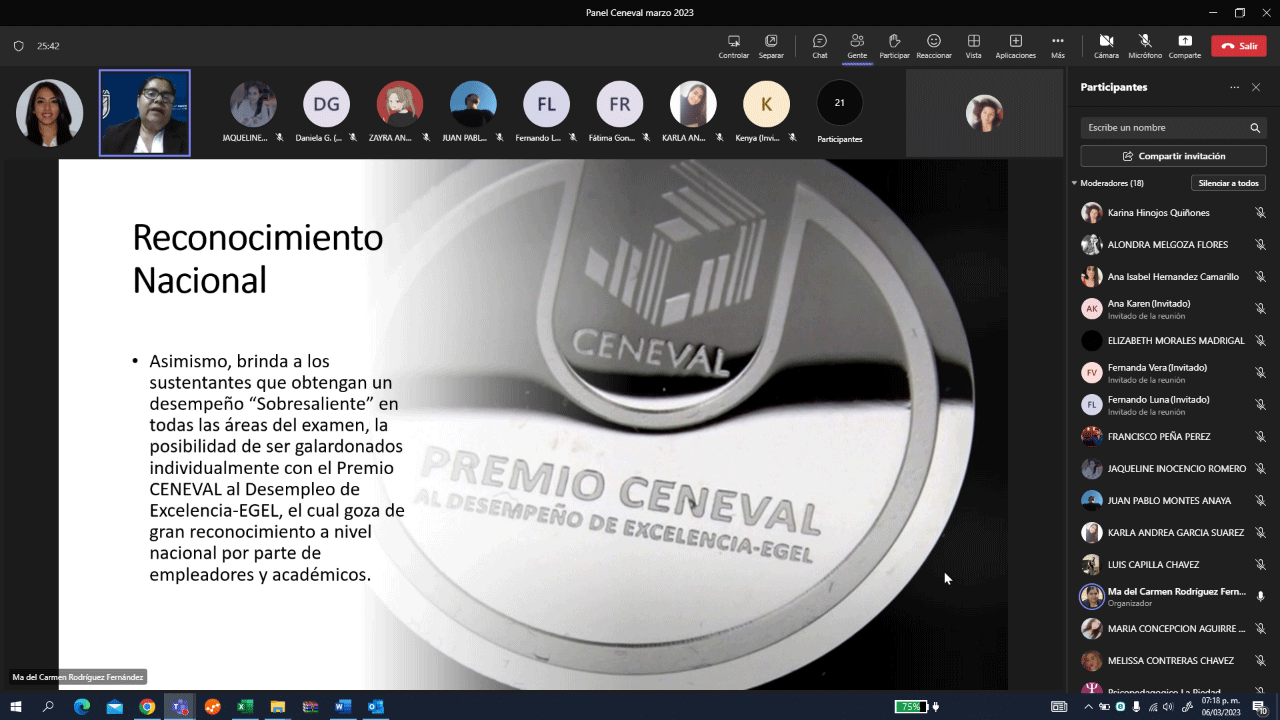Click Silenciar a todos
1280x720 pixels.
point(1228,183)
